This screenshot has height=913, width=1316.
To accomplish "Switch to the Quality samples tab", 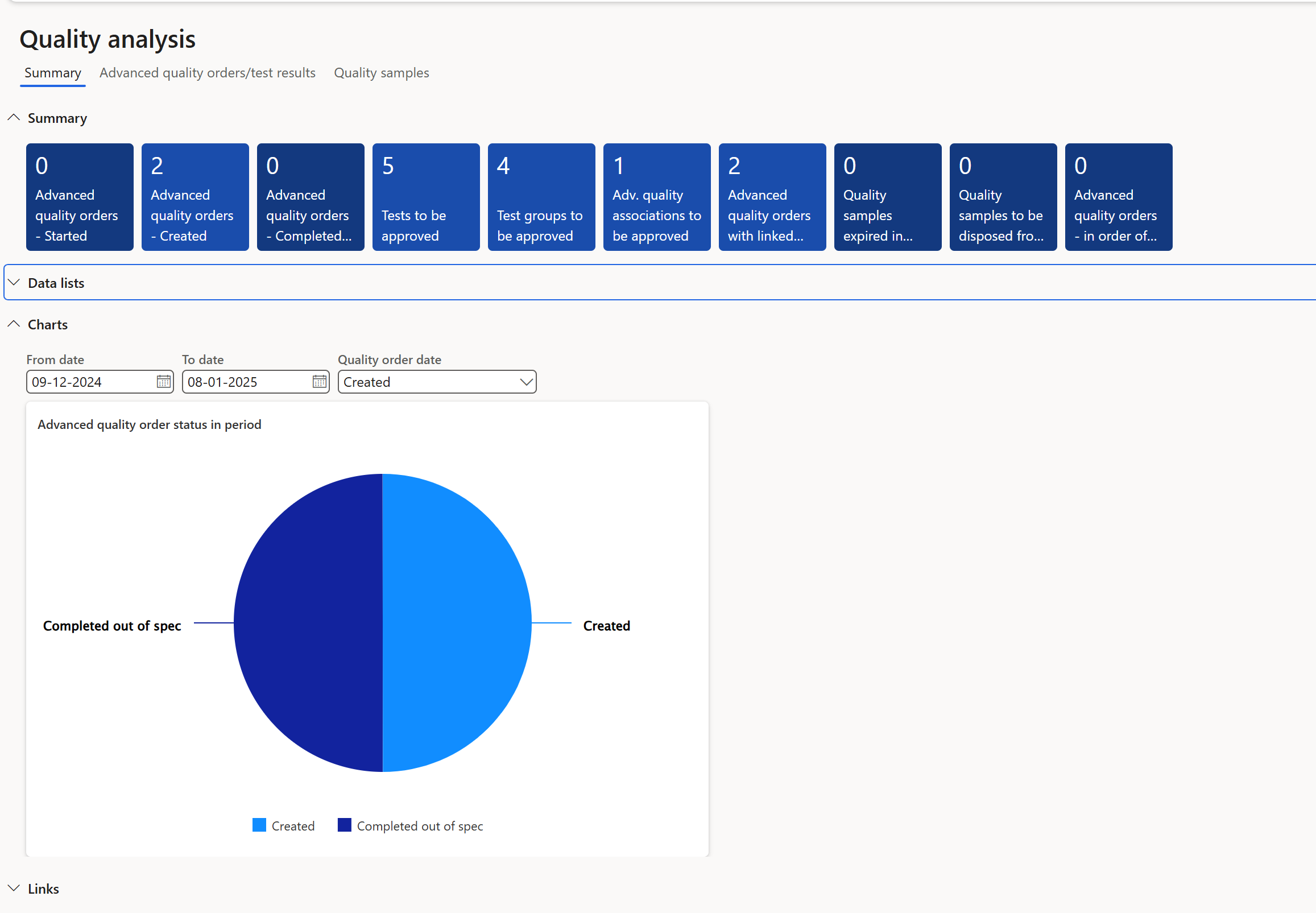I will coord(381,73).
